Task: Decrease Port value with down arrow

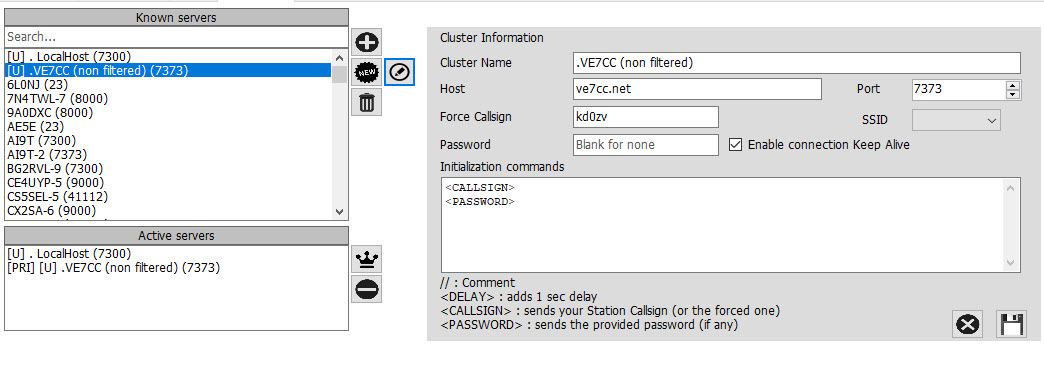Action: [1013, 94]
